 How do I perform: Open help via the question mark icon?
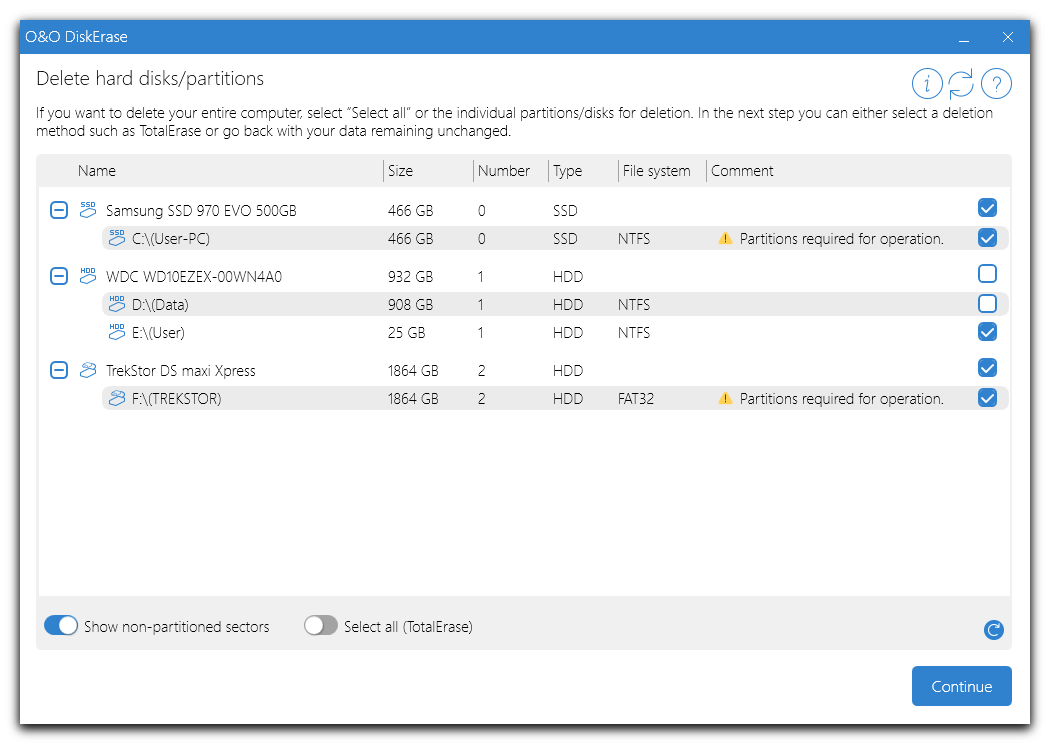(996, 84)
